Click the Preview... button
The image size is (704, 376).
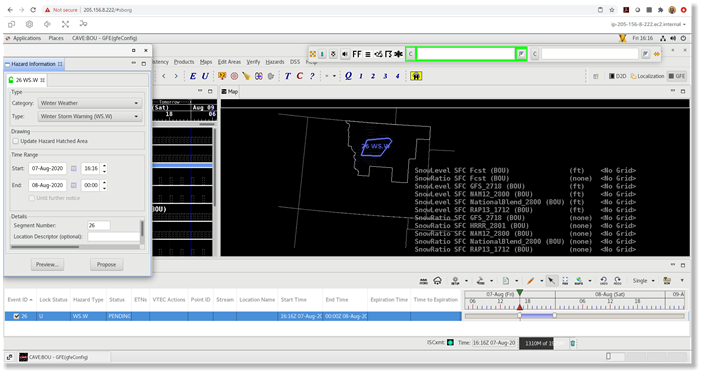(47, 265)
